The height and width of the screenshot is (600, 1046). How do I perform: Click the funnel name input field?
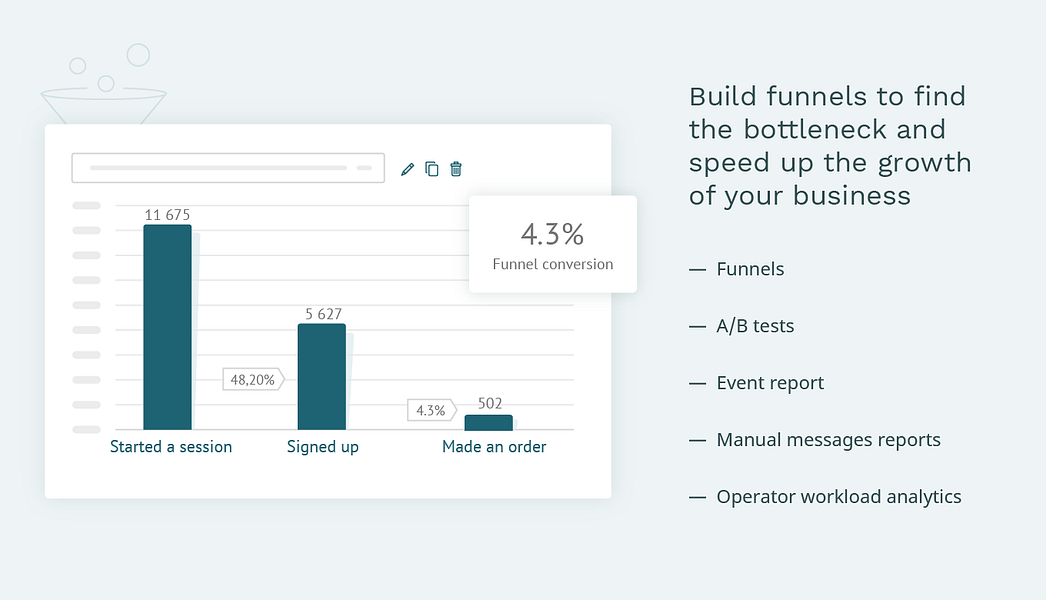[x=228, y=168]
